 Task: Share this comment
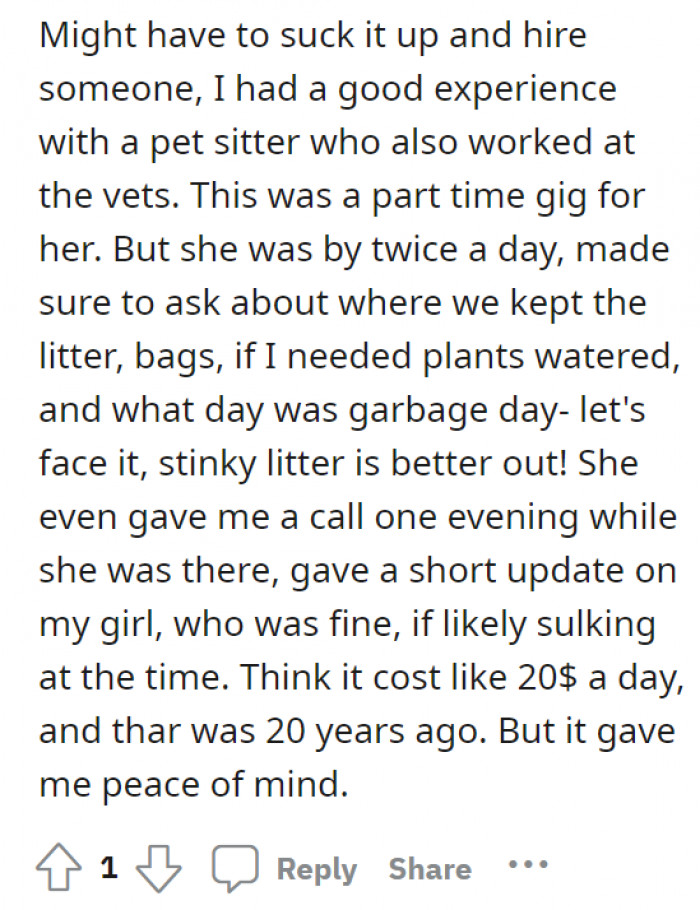pyautogui.click(x=429, y=868)
